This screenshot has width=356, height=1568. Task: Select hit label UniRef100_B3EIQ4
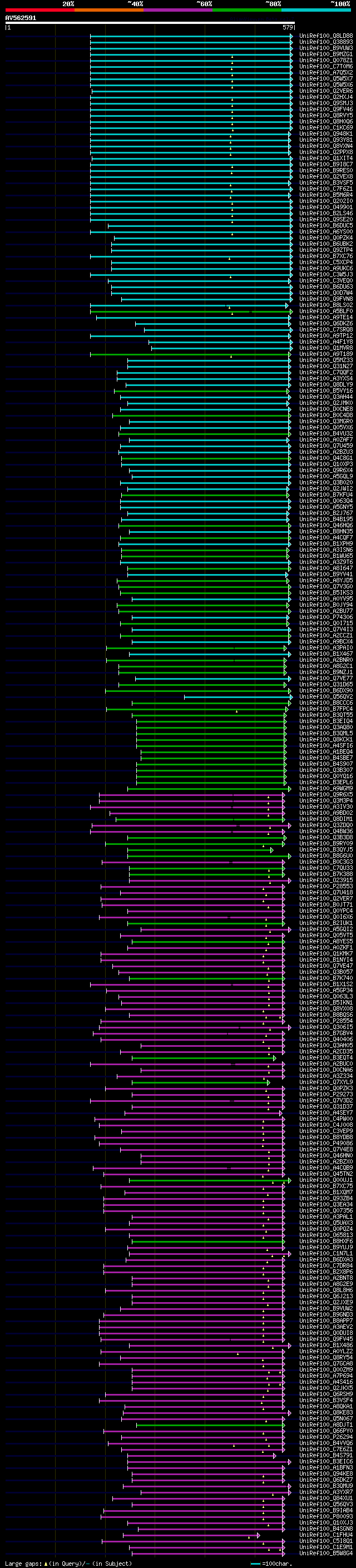pyautogui.click(x=326, y=721)
